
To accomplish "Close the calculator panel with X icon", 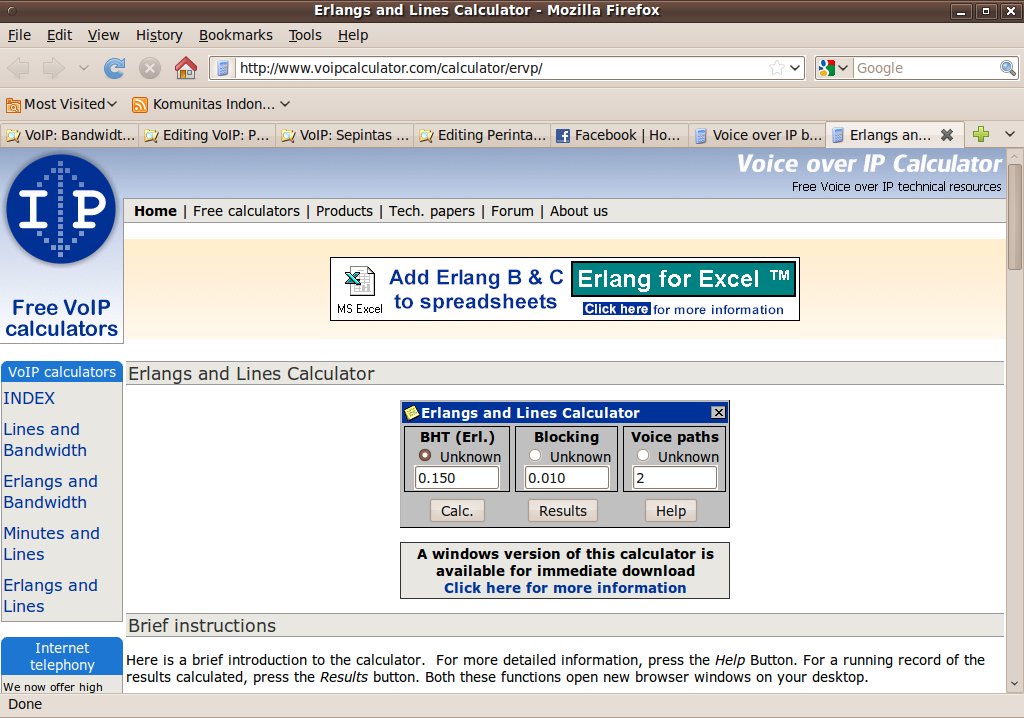I will (x=718, y=413).
